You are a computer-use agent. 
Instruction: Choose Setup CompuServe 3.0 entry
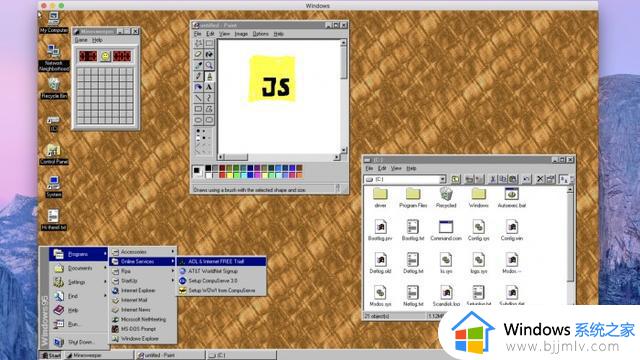point(222,281)
